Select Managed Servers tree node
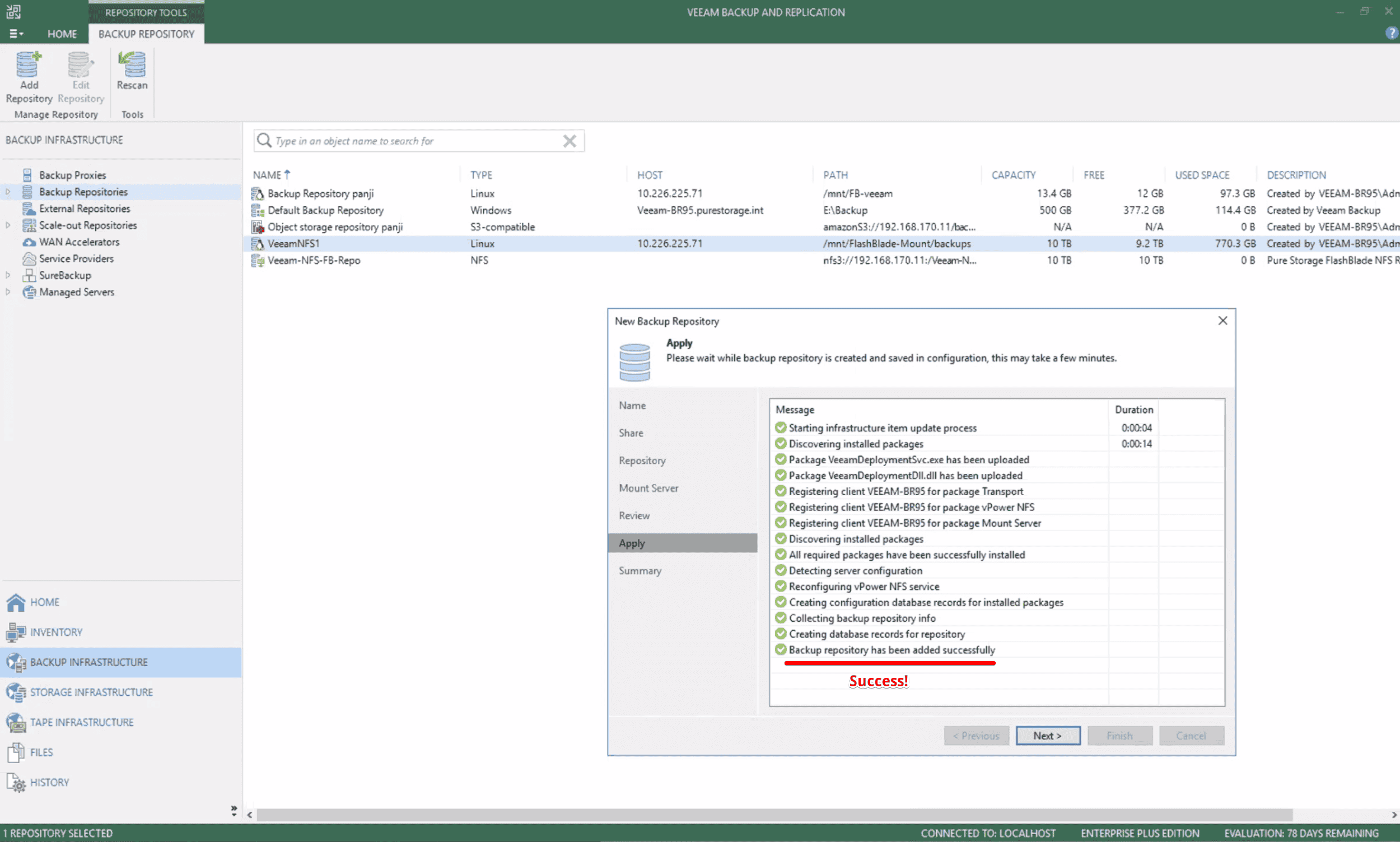1400x842 pixels. click(77, 292)
